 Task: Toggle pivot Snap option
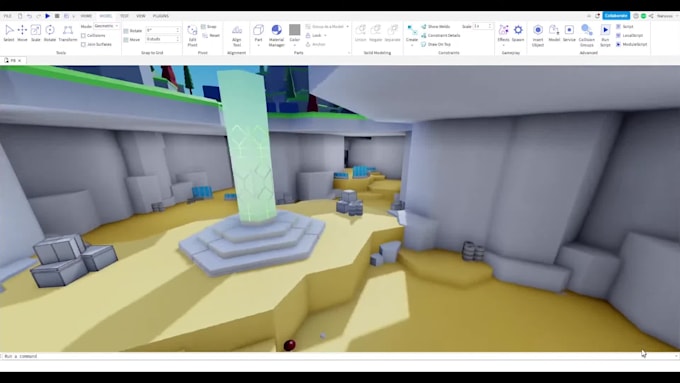pyautogui.click(x=209, y=26)
